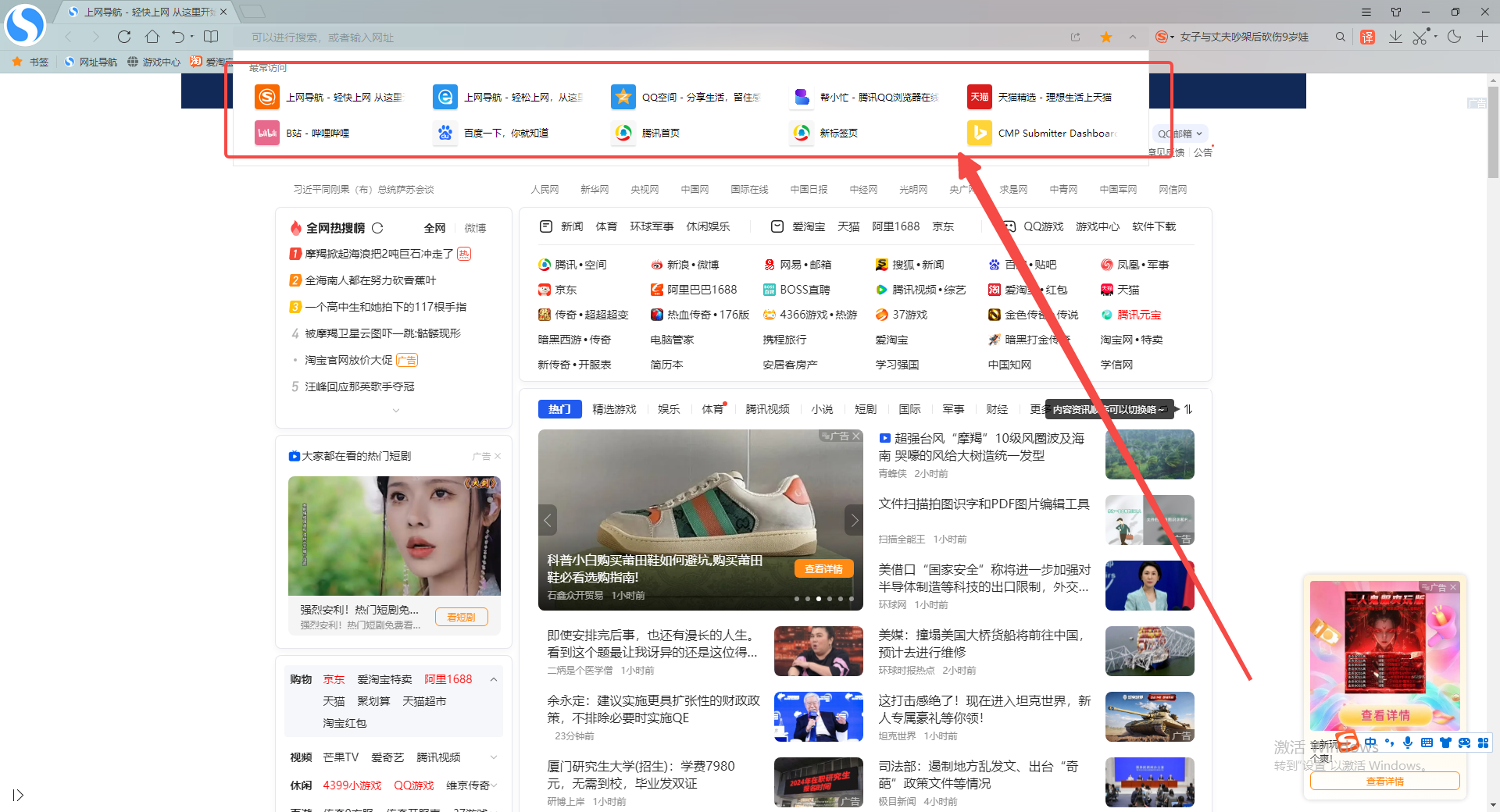The height and width of the screenshot is (812, 1500).
Task: Click the Sogou IME toolbox grid icon
Action: tap(1483, 743)
